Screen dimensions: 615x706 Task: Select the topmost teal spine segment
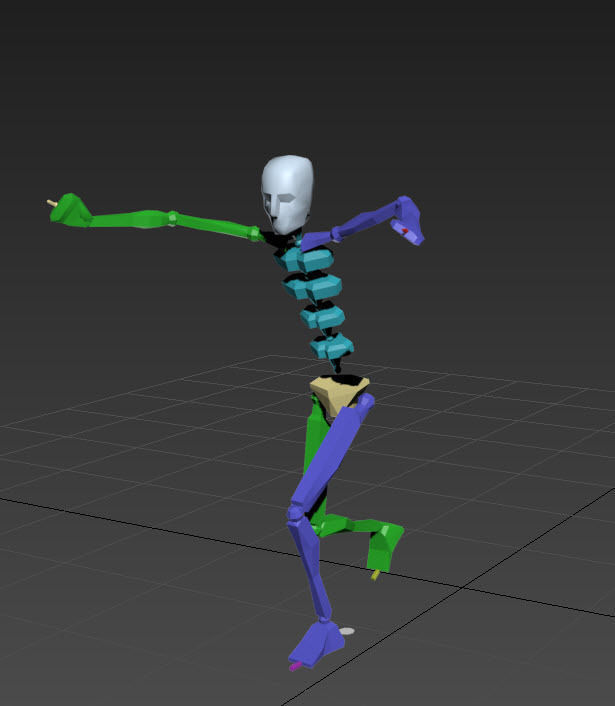(x=306, y=259)
